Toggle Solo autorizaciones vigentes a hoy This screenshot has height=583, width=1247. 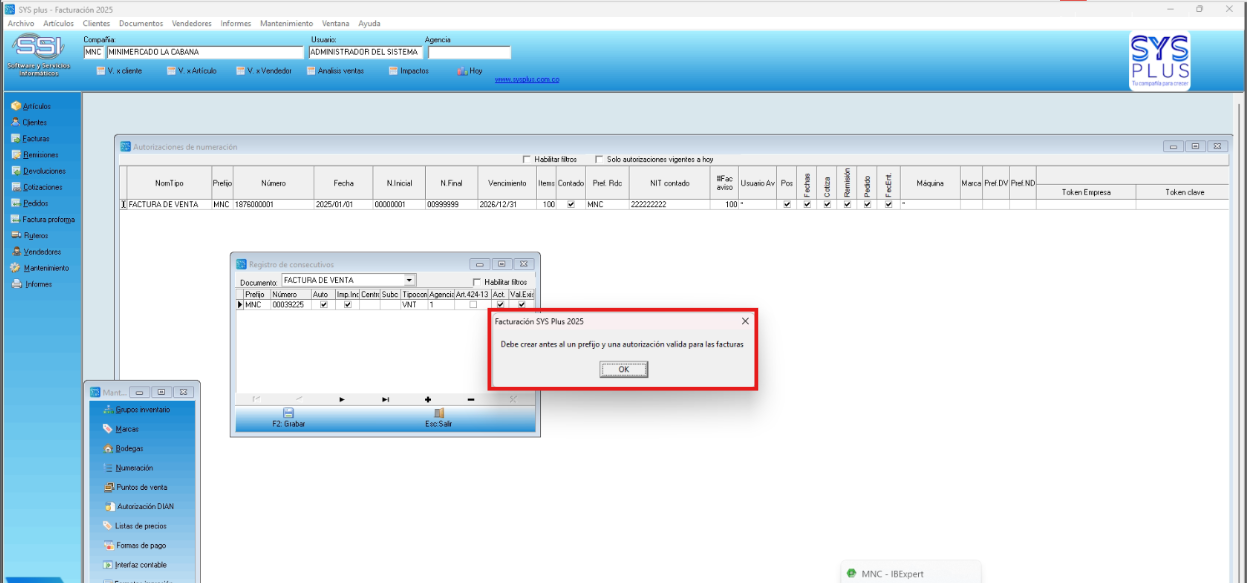tap(599, 159)
